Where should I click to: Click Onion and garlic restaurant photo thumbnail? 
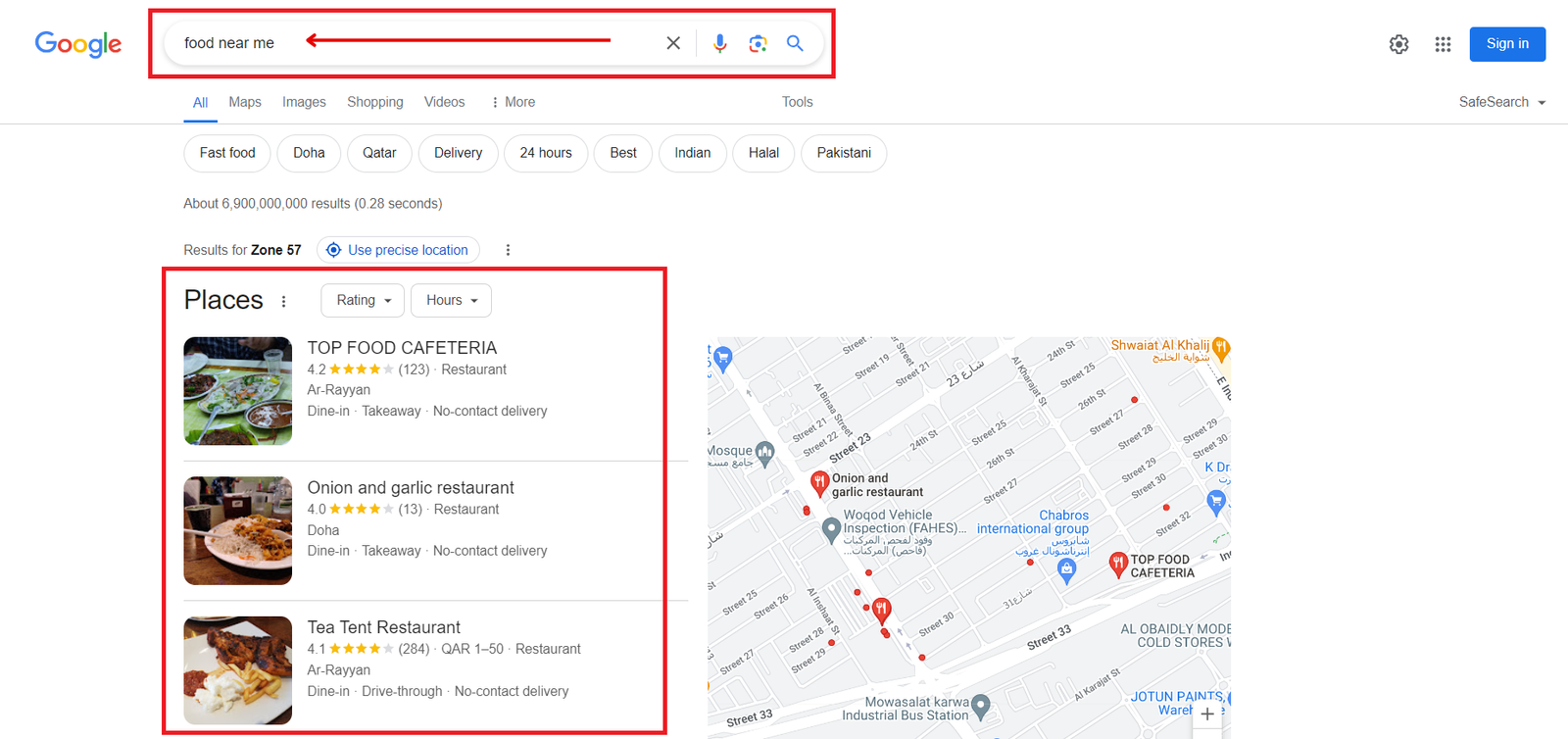pyautogui.click(x=238, y=530)
